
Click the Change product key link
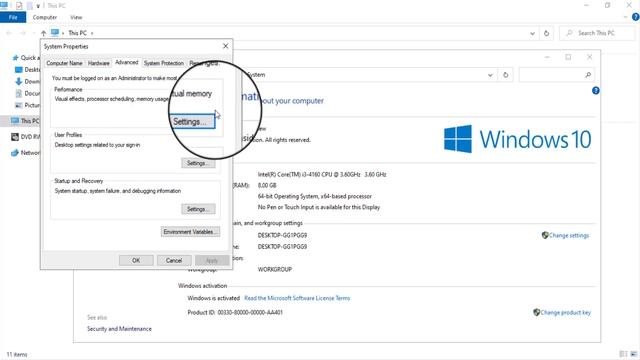tap(565, 313)
